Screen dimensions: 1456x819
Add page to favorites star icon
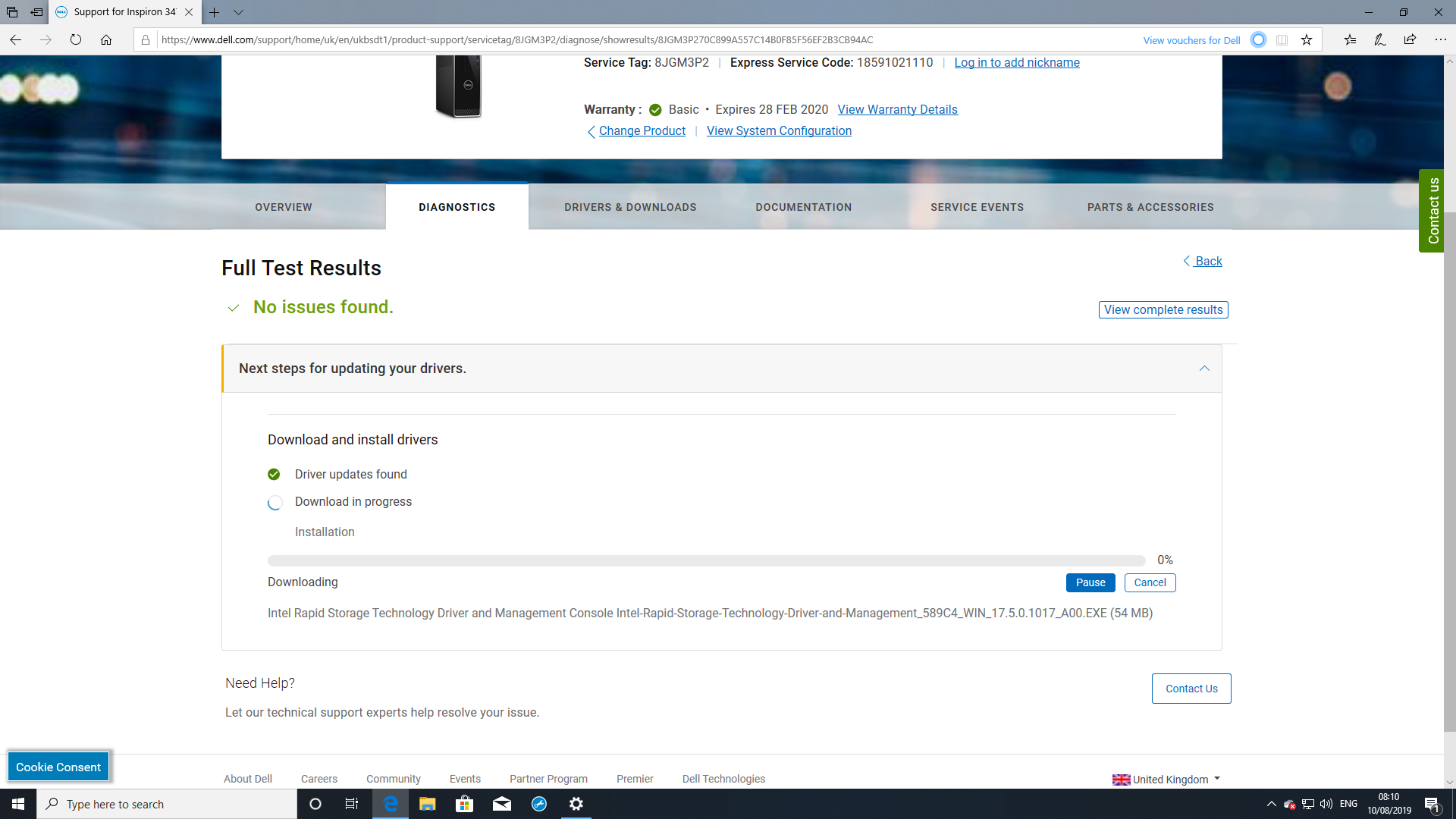[x=1307, y=40]
